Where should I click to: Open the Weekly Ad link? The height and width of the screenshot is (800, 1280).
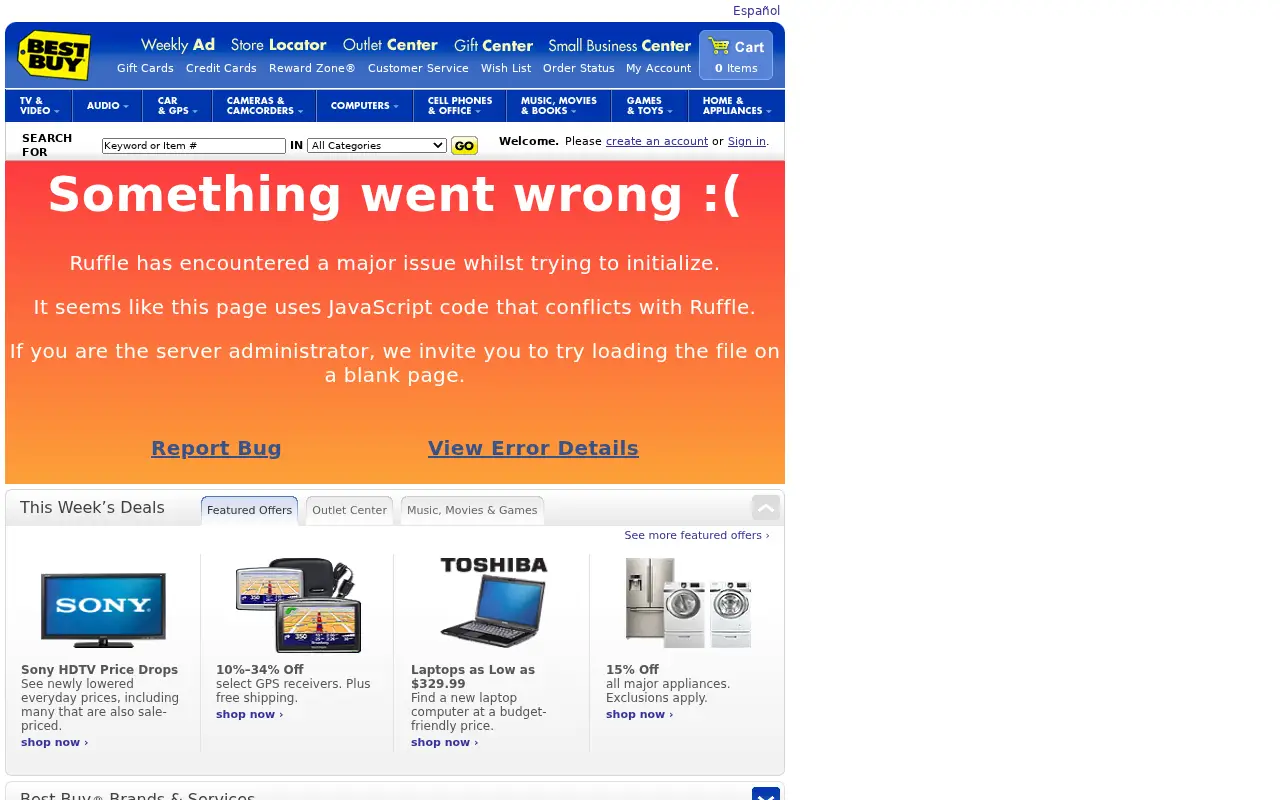178,45
